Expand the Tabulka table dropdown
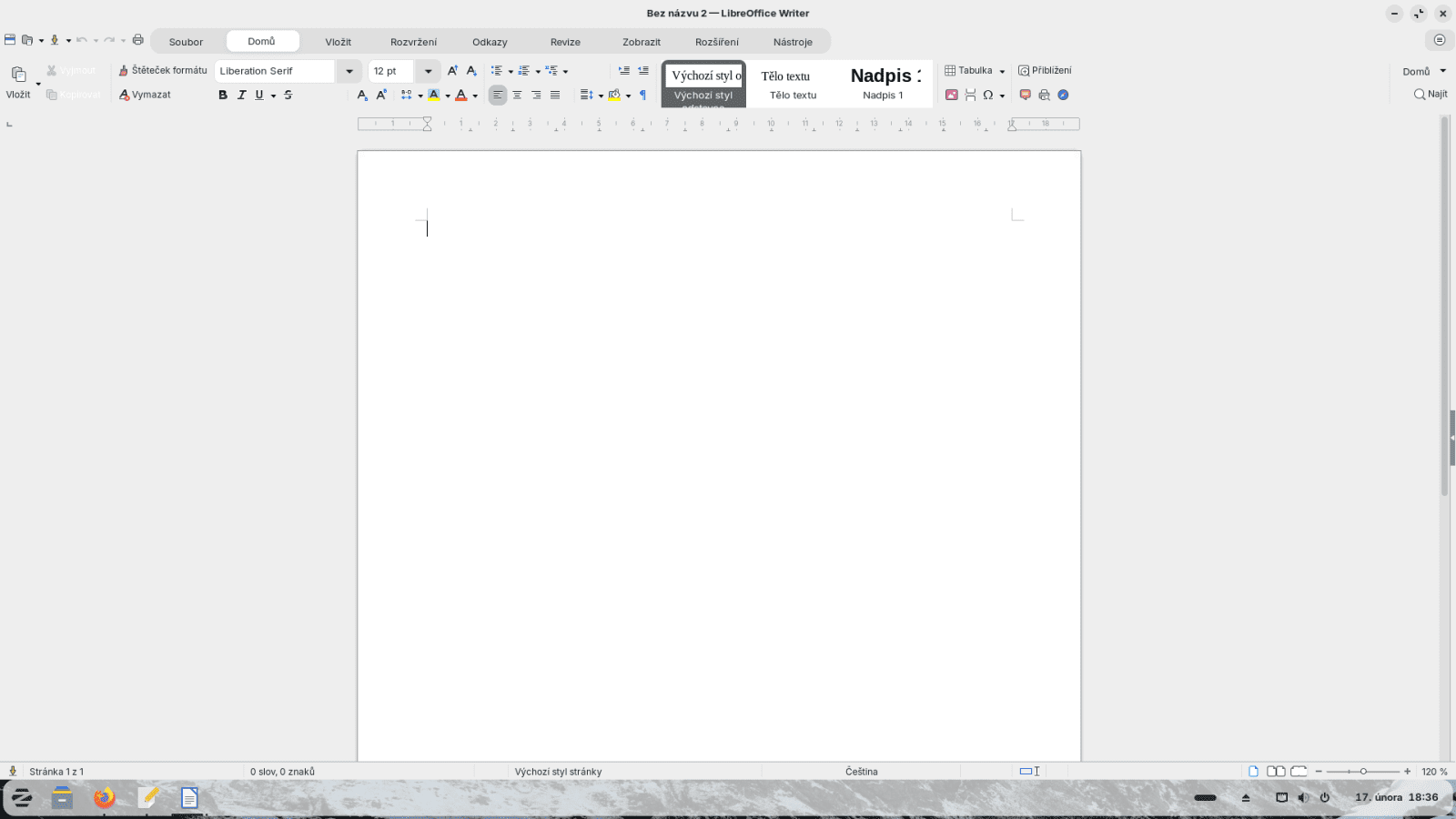The image size is (1456, 819). (1003, 71)
